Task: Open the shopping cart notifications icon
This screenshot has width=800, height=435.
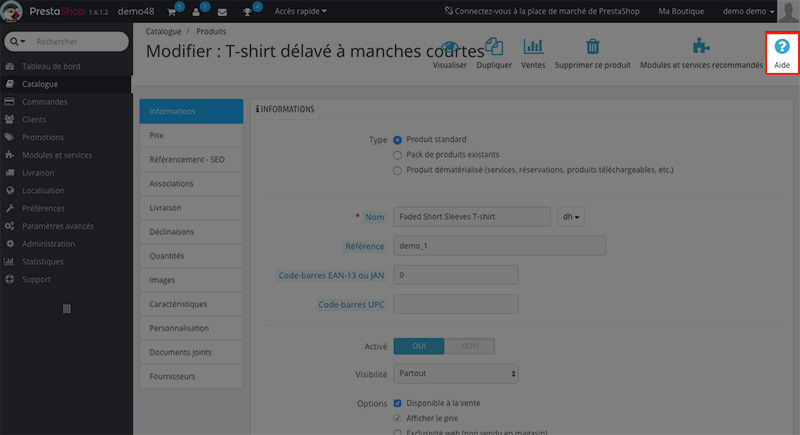Action: (170, 11)
